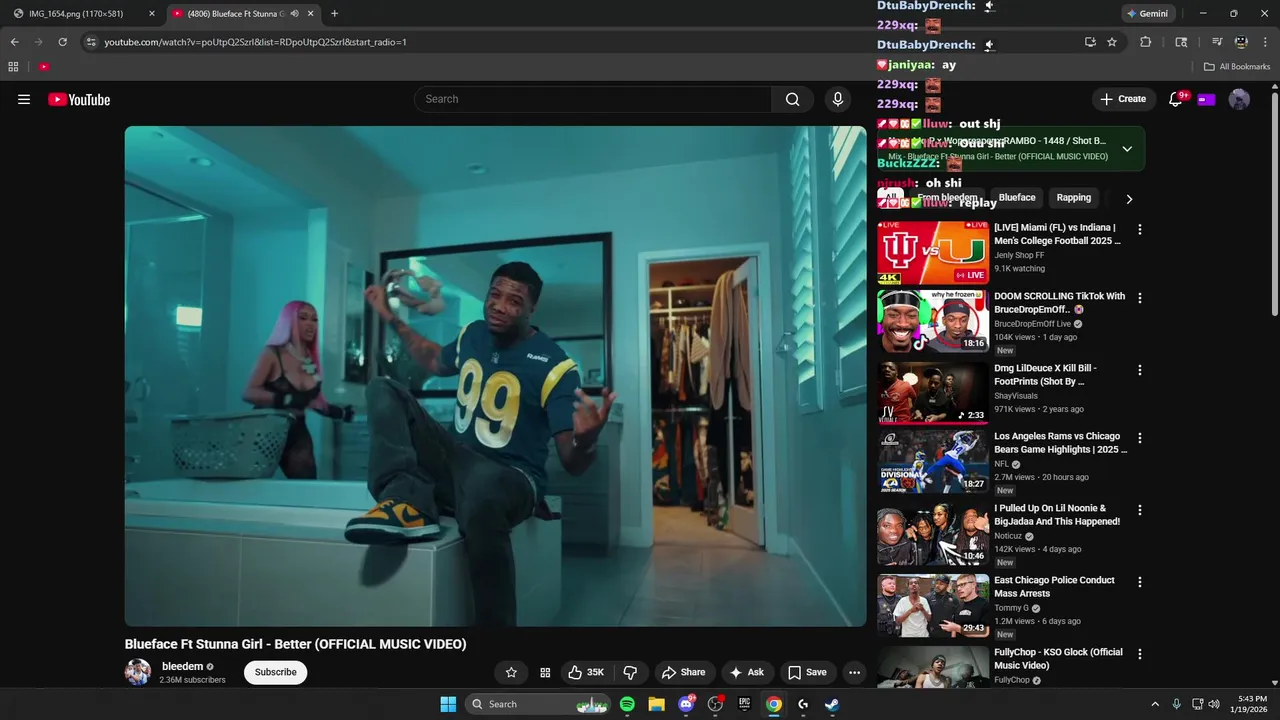Click the star icon beside Subscribe row

coord(511,672)
